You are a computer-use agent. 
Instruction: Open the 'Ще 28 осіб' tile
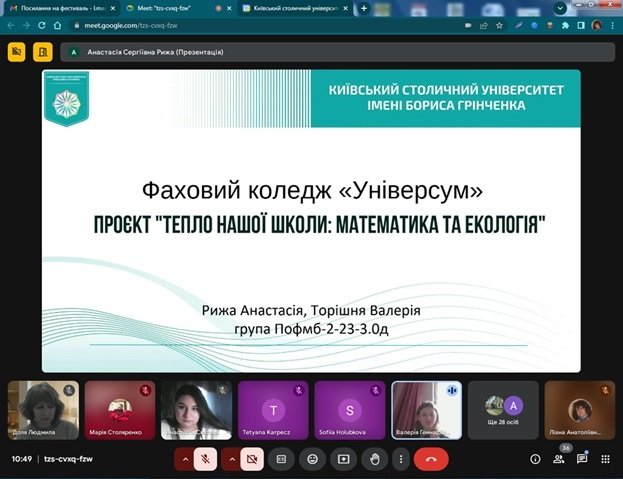coord(503,410)
